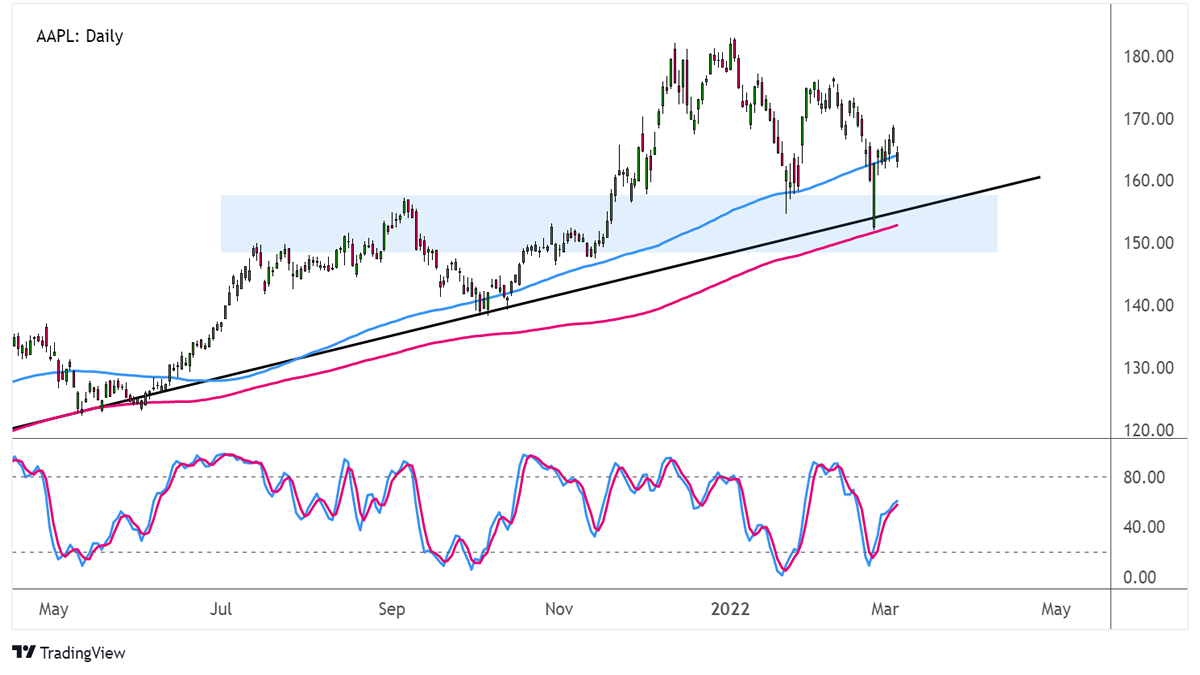
Task: Select the 180.00 price axis label
Action: 1149,56
